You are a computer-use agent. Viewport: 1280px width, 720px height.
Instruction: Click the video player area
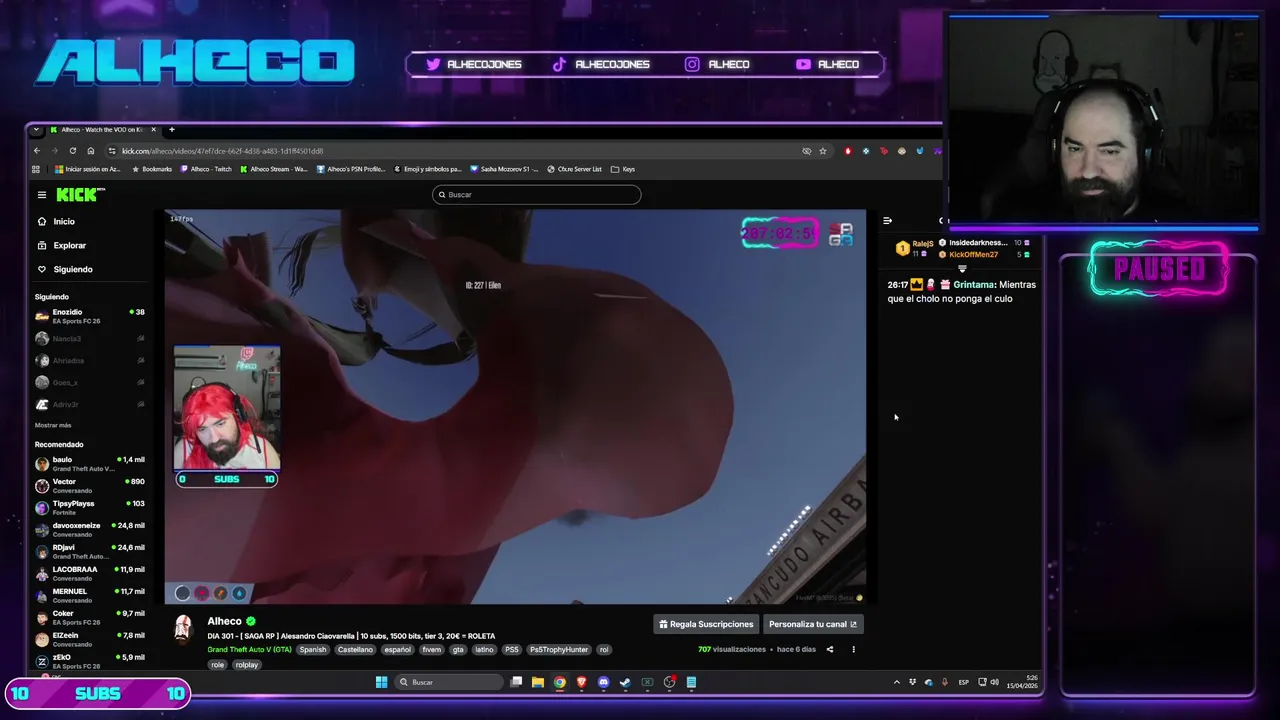pyautogui.click(x=516, y=406)
